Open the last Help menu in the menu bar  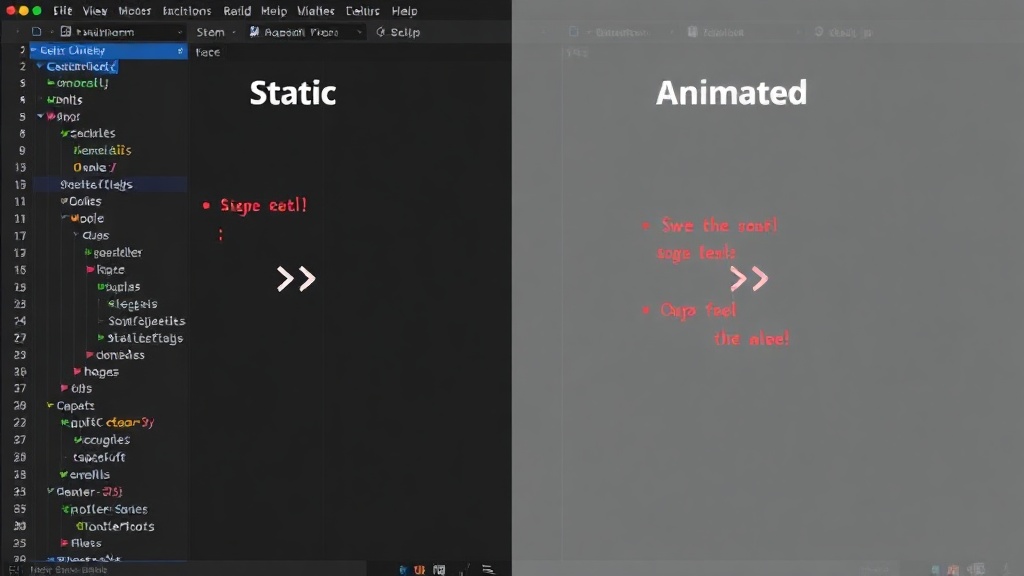(x=404, y=11)
